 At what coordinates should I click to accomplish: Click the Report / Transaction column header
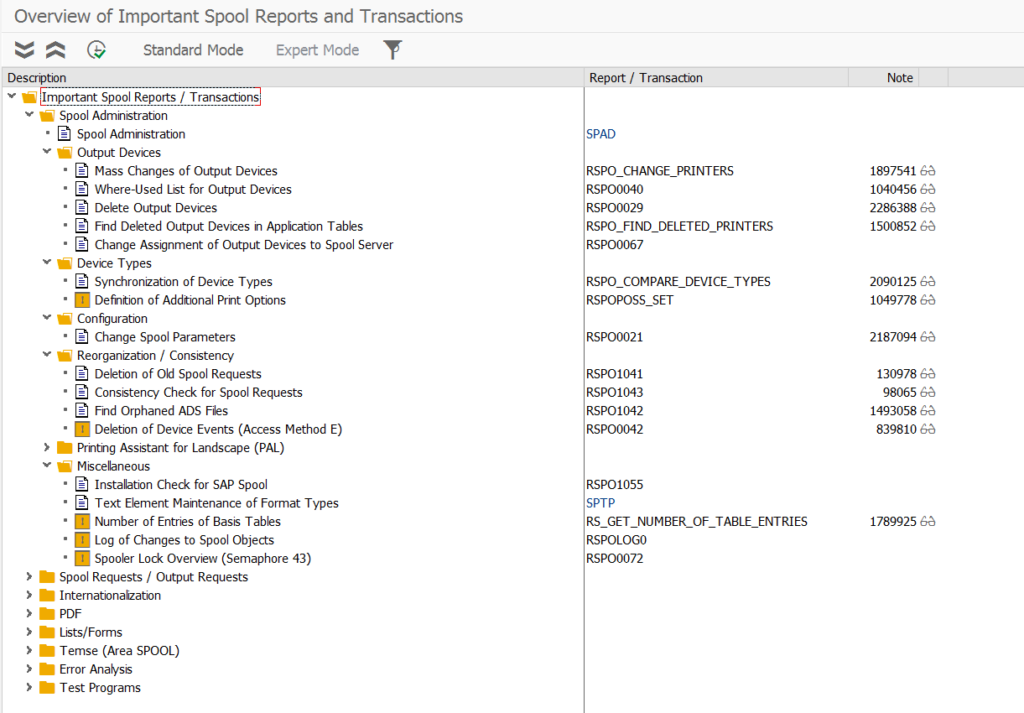point(646,78)
